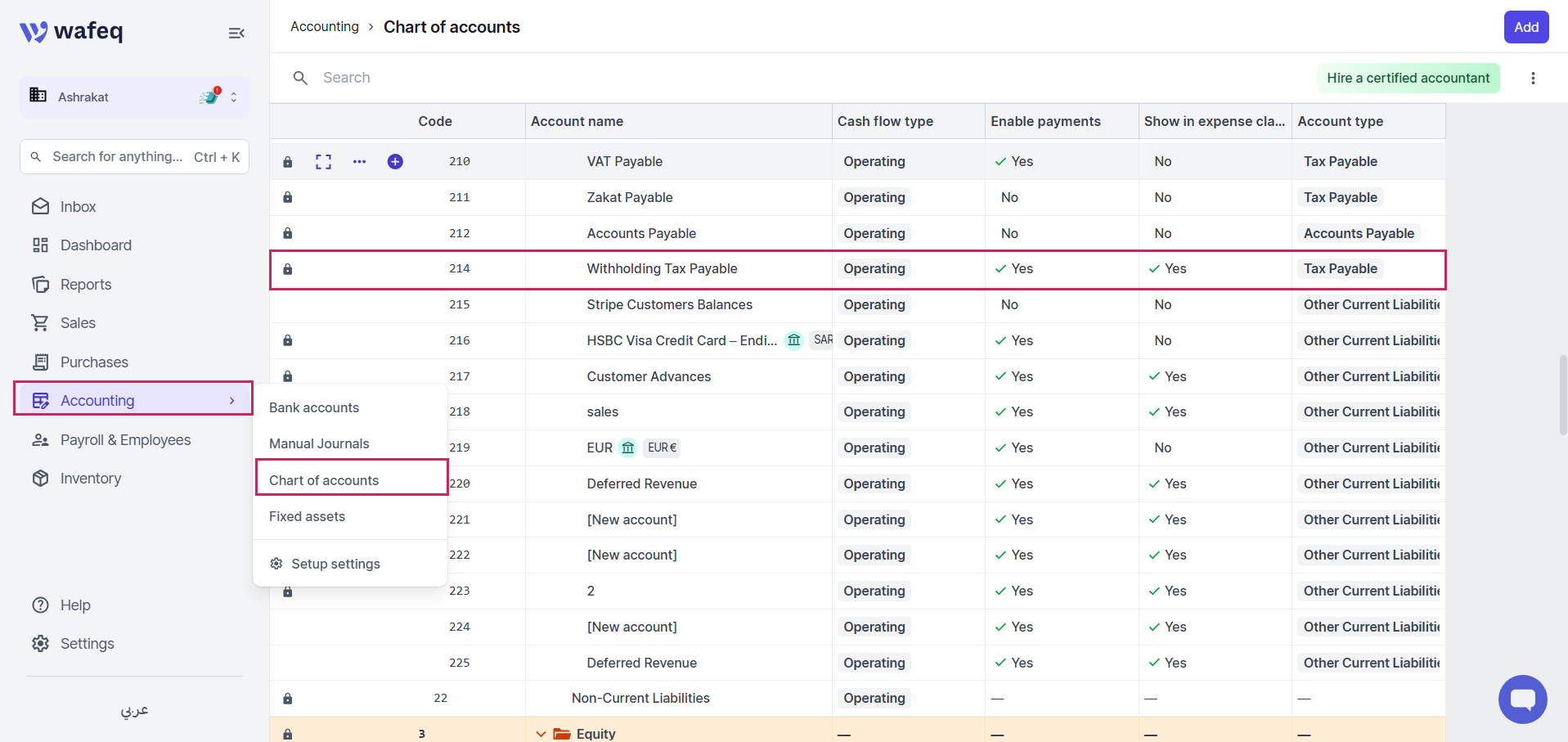This screenshot has width=1568, height=742.
Task: Click the Add button
Action: [x=1526, y=27]
